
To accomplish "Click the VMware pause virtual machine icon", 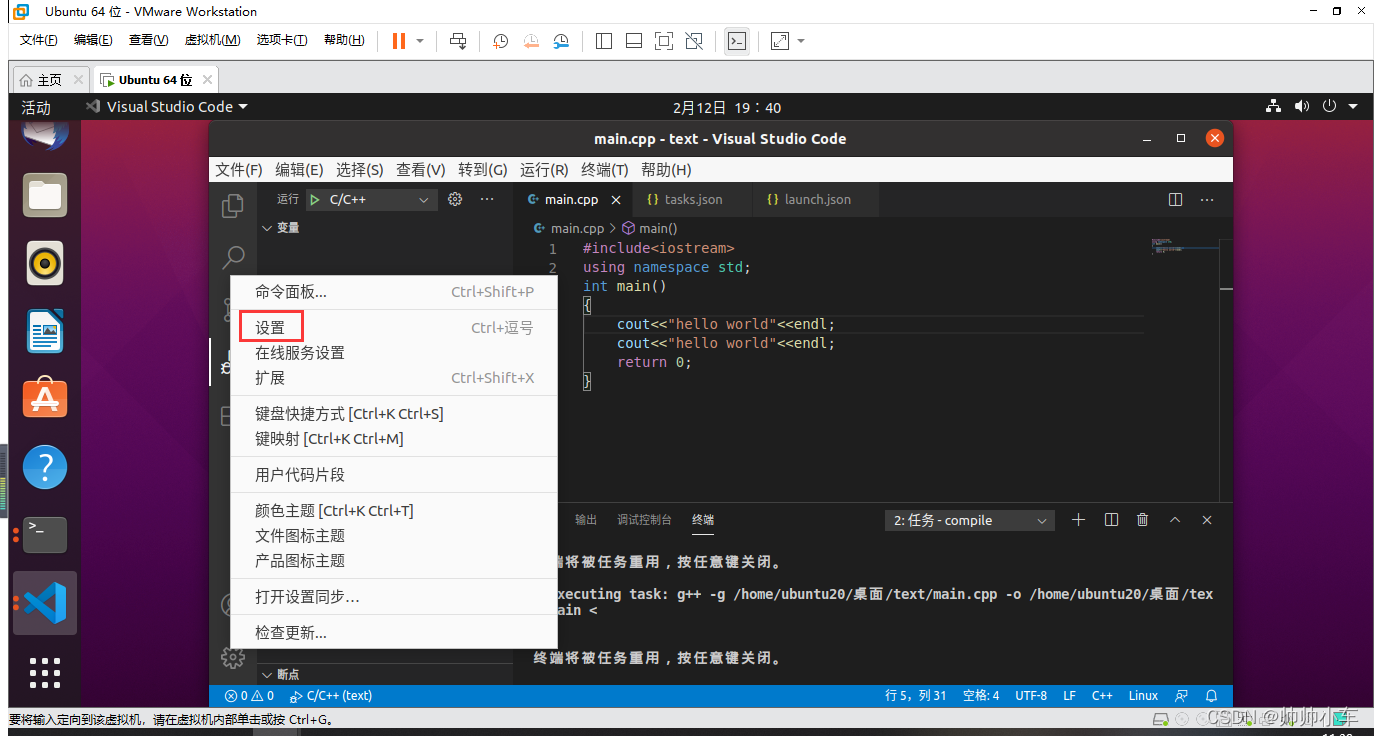I will coord(399,41).
